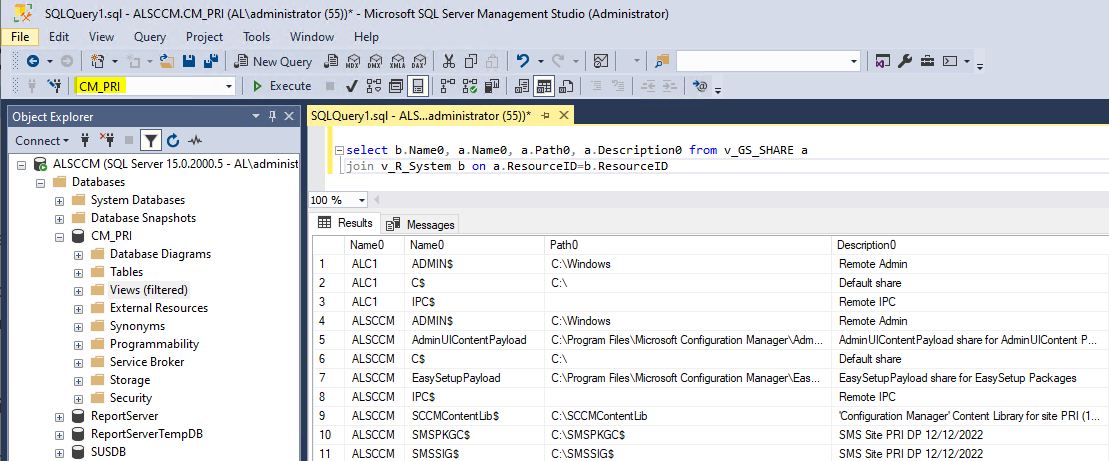Click the wrench Properties icon
The width and height of the screenshot is (1109, 461).
tap(905, 62)
